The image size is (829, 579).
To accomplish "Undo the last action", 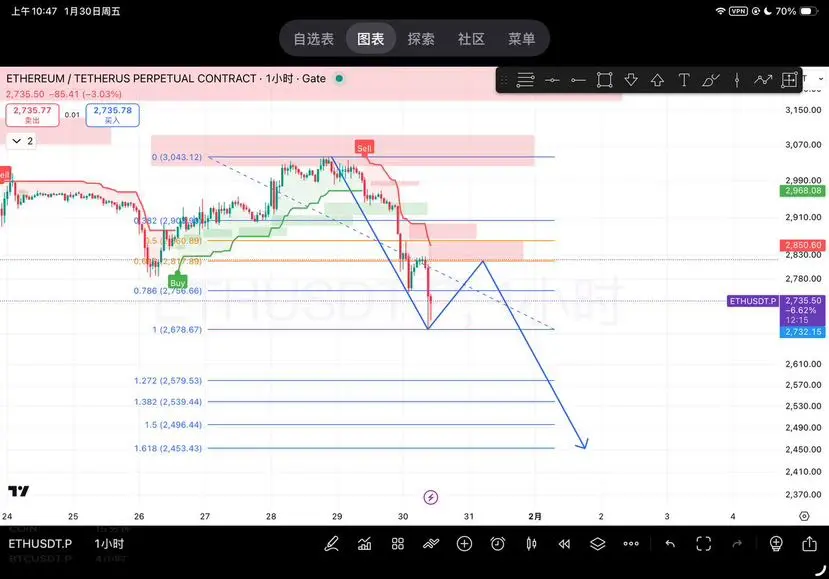I will pyautogui.click(x=670, y=544).
